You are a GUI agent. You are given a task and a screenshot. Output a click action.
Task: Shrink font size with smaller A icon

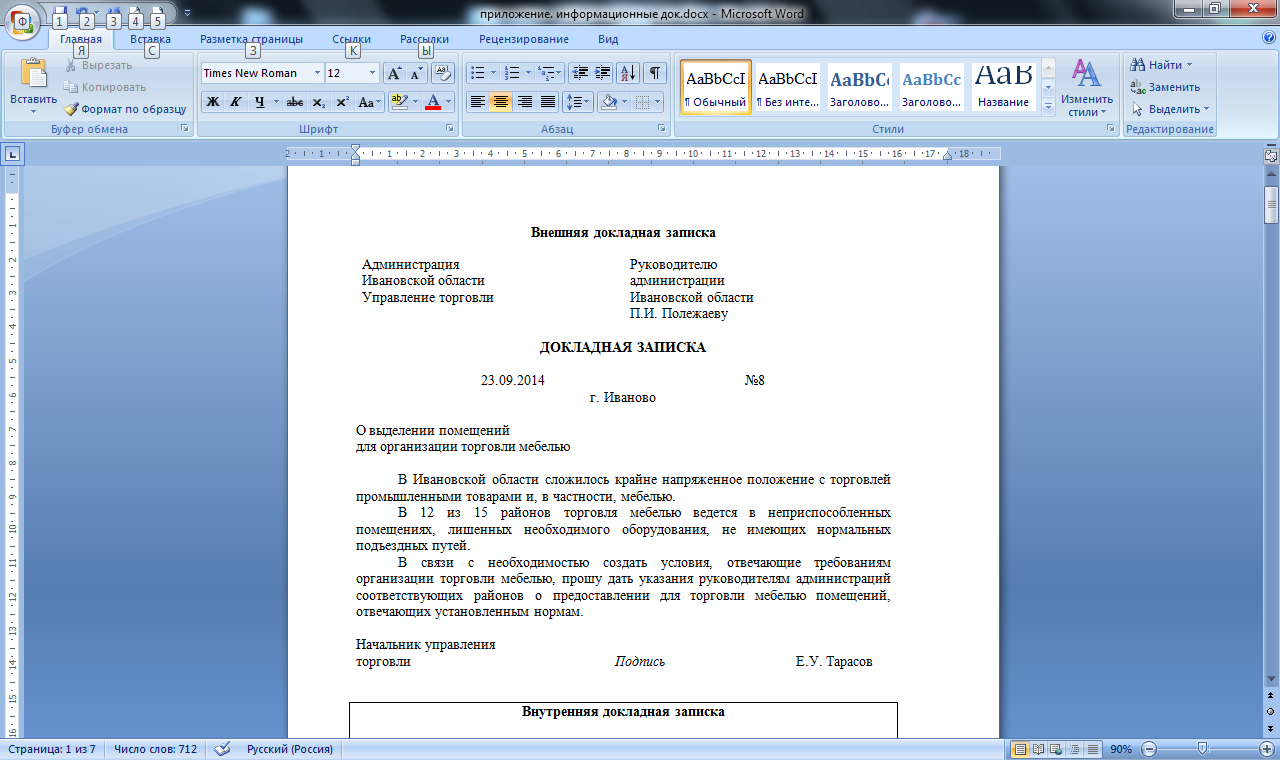(x=416, y=73)
